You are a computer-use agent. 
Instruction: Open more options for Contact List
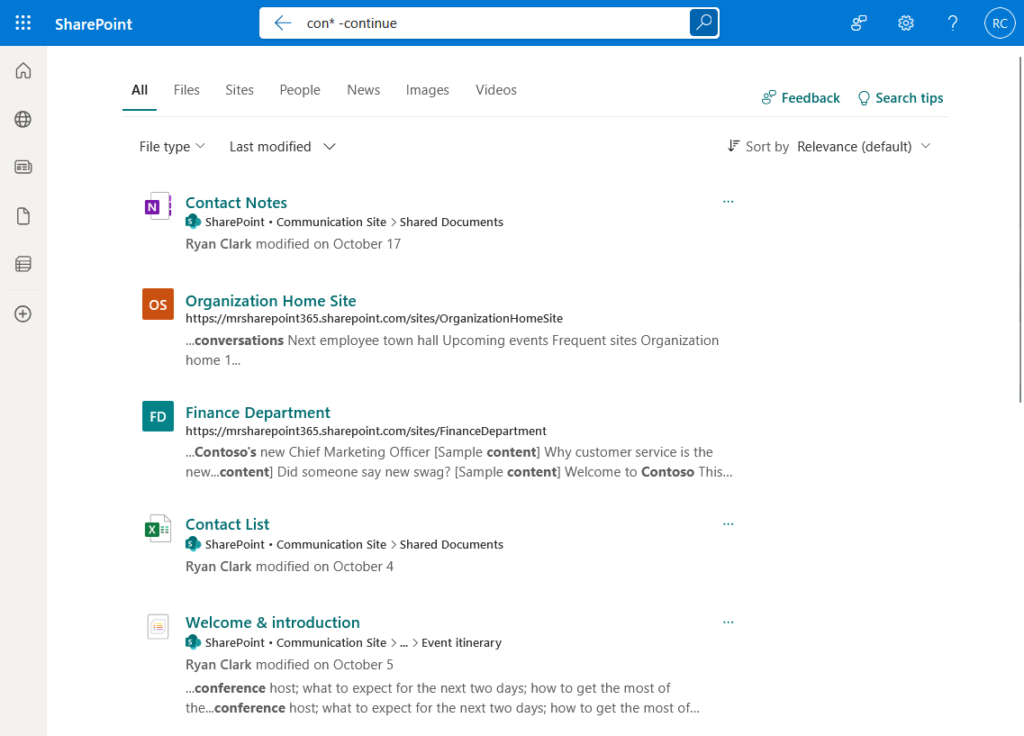728,524
